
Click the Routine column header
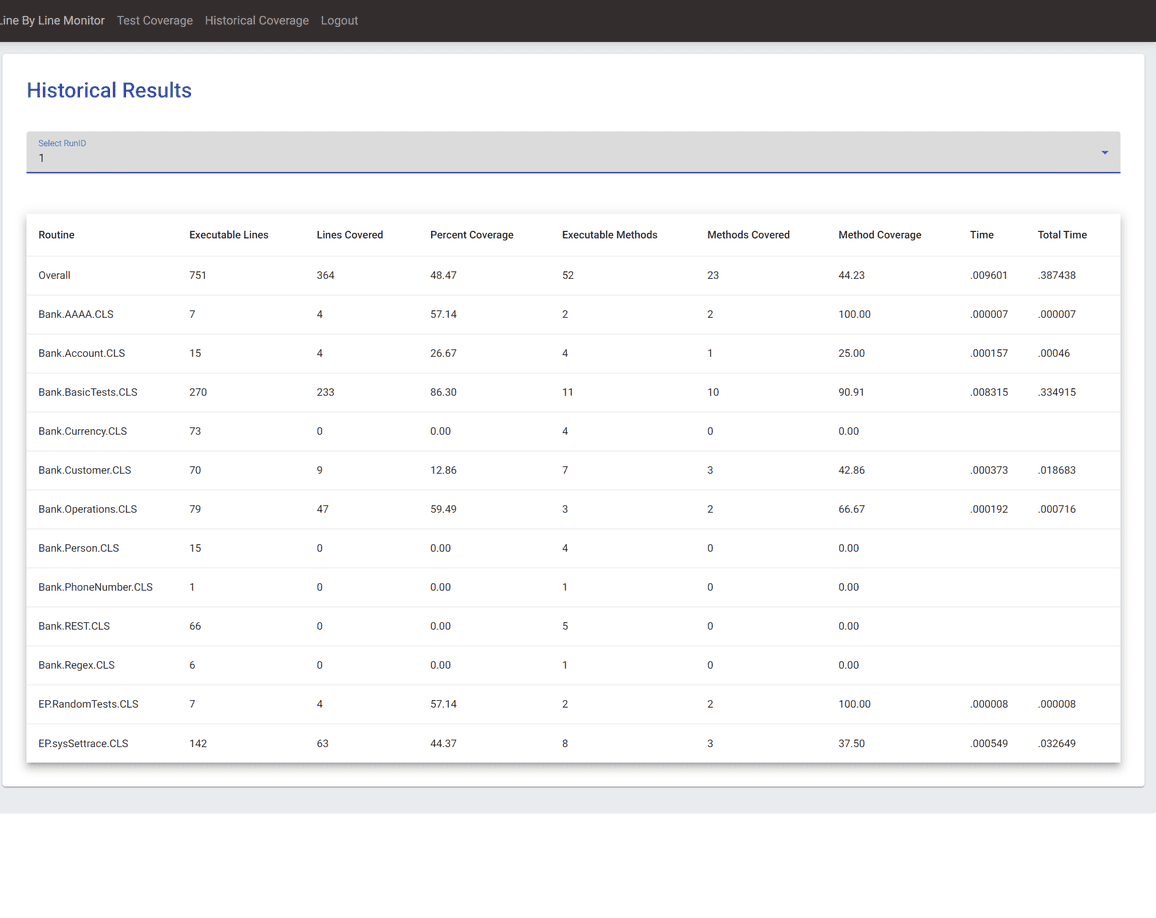[x=56, y=235]
